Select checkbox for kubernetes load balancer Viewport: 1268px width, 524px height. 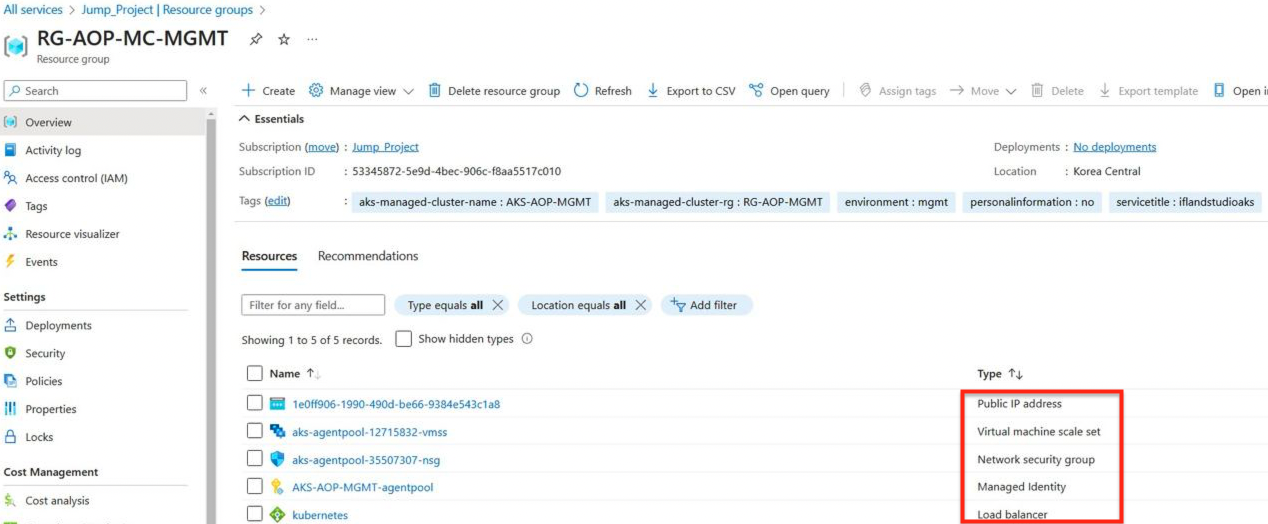tap(254, 515)
